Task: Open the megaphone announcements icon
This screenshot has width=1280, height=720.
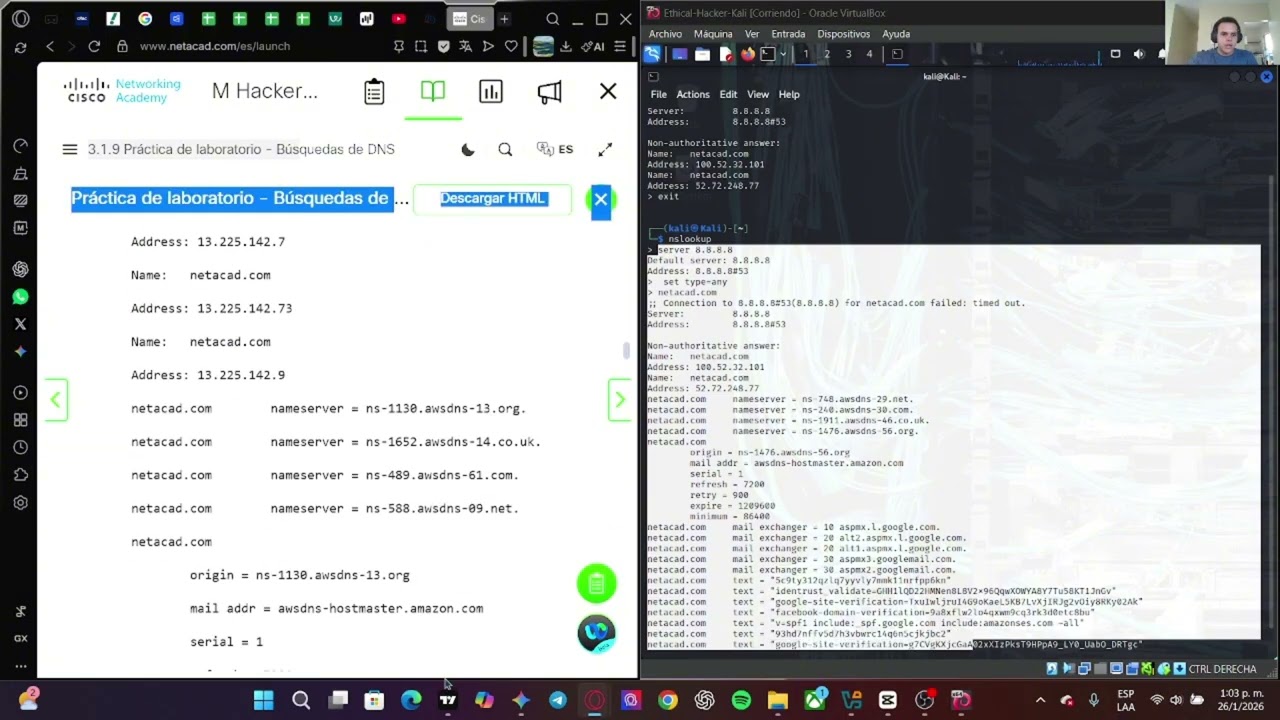Action: 549,92
